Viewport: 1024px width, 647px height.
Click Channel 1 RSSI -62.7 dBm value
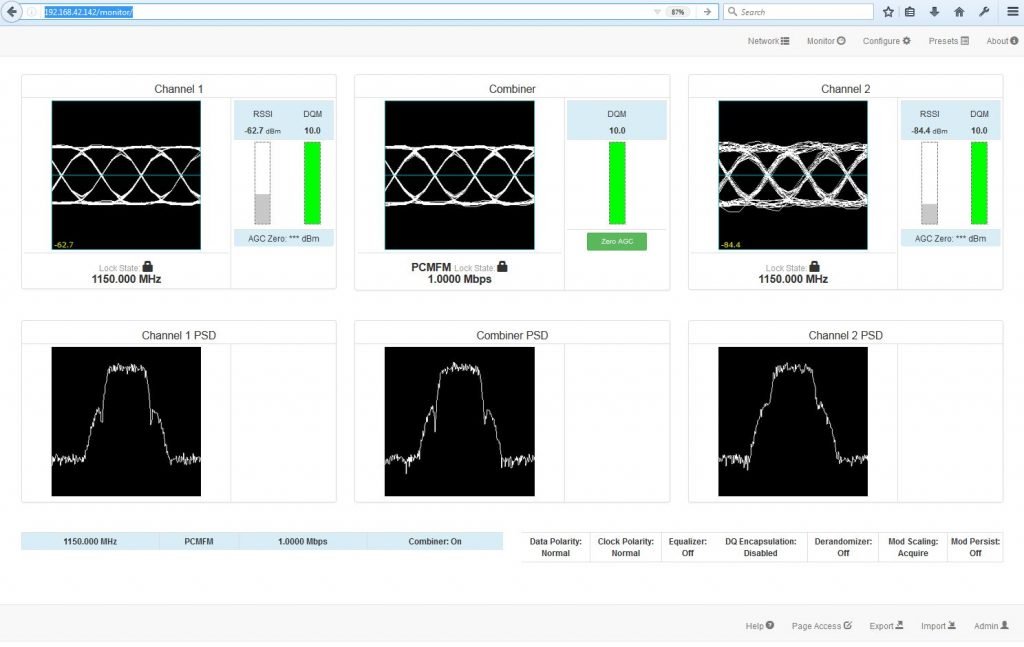point(263,131)
